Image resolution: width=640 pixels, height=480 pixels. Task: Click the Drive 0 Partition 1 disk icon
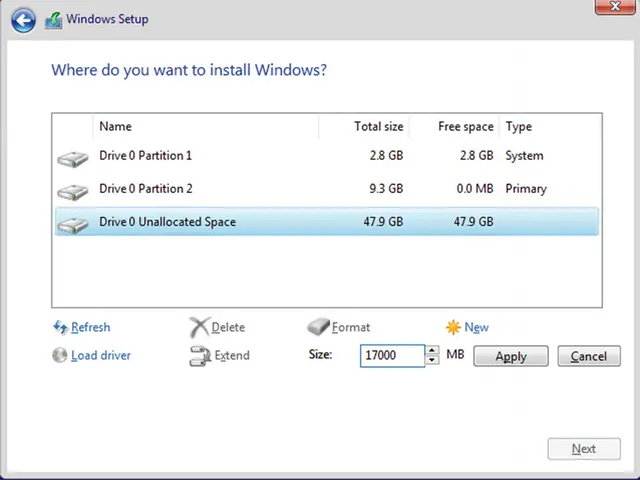click(72, 158)
